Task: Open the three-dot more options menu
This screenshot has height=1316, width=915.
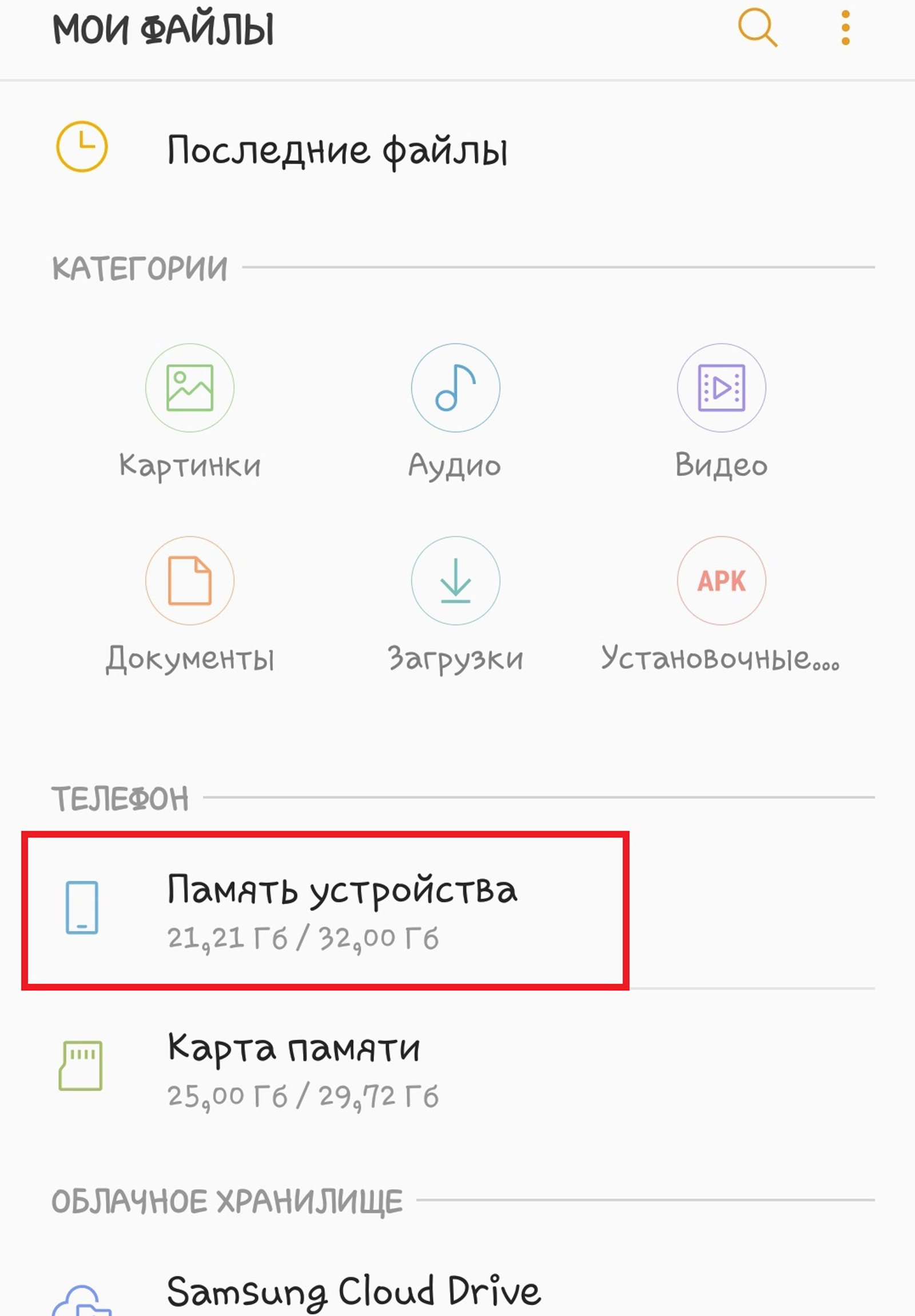Action: pyautogui.click(x=845, y=27)
